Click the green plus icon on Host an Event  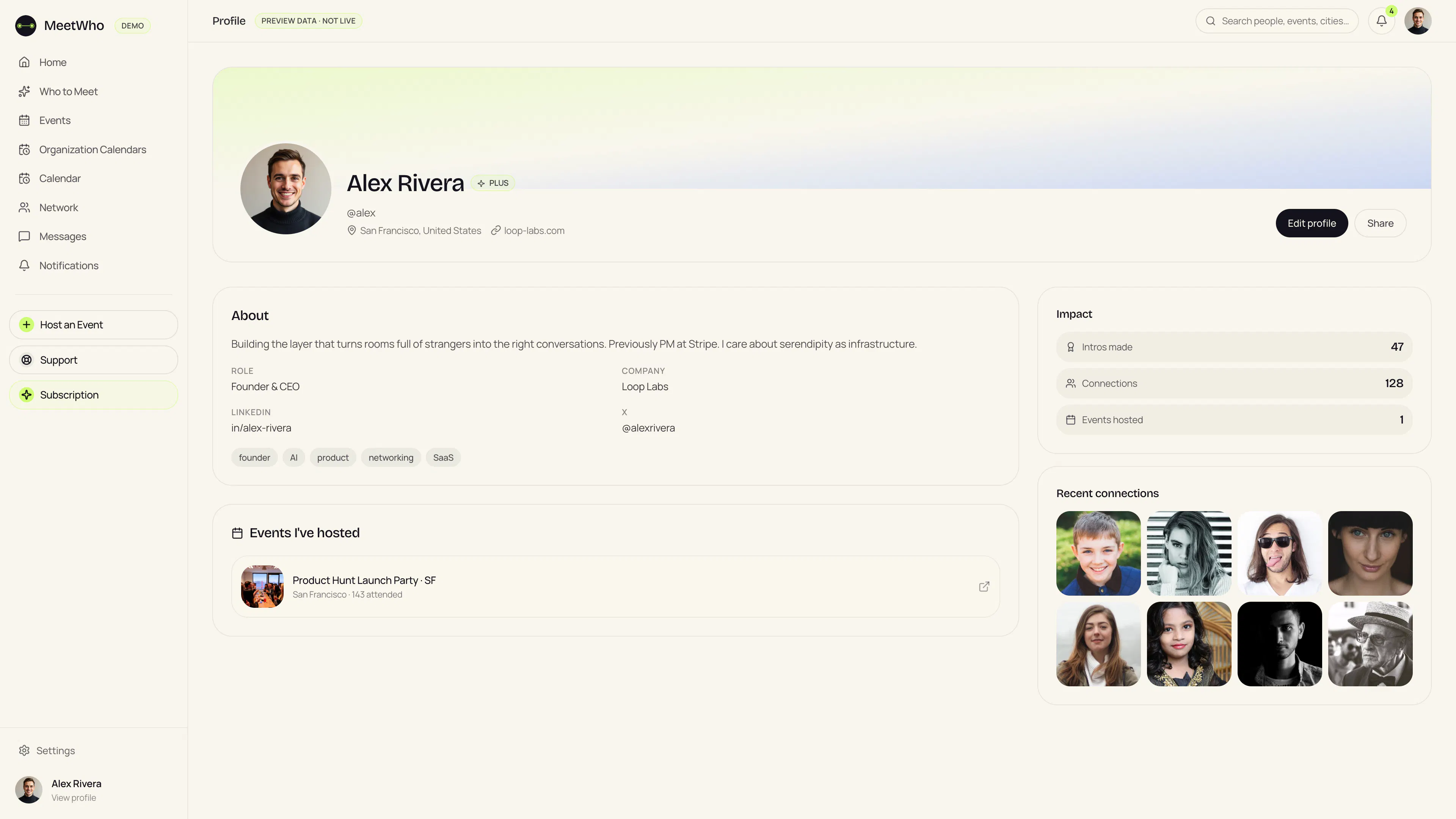[27, 325]
